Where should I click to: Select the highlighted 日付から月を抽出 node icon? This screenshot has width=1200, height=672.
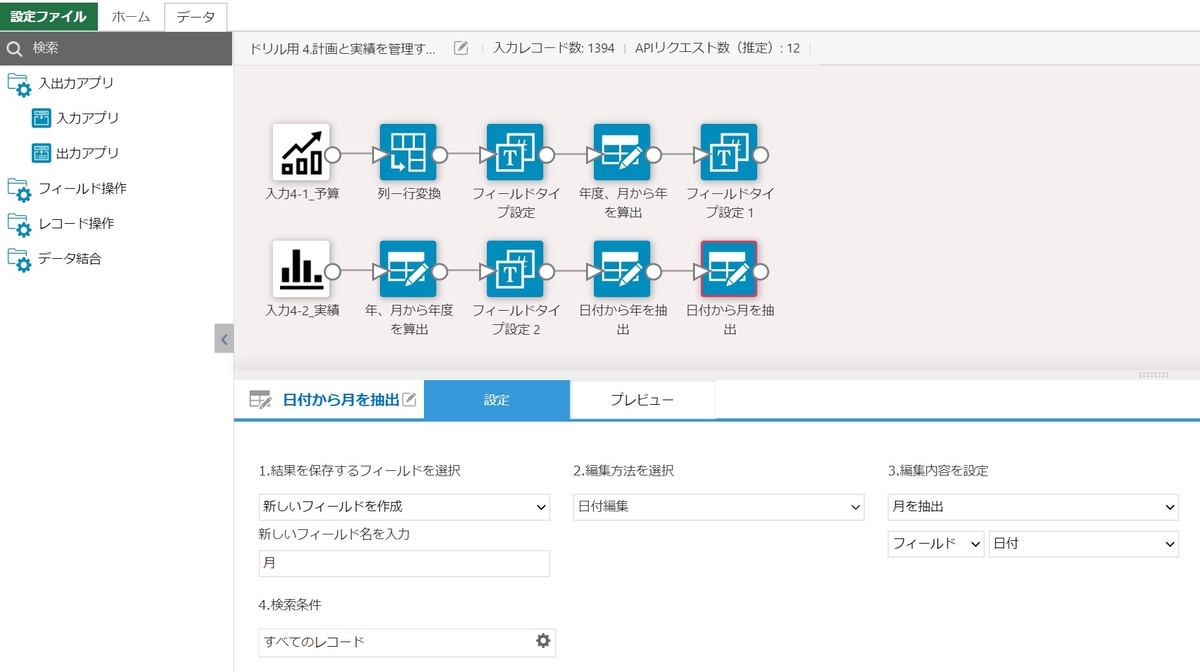pyautogui.click(x=729, y=269)
